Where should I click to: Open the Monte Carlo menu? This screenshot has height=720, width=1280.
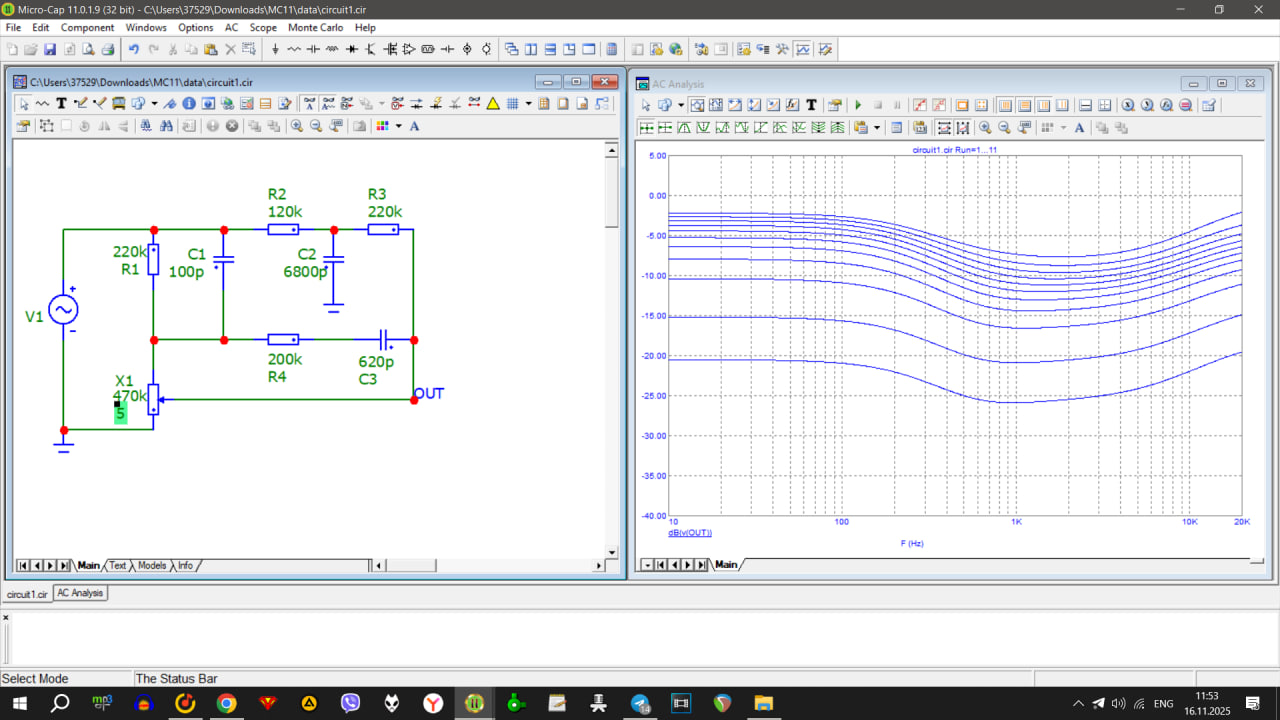point(315,28)
